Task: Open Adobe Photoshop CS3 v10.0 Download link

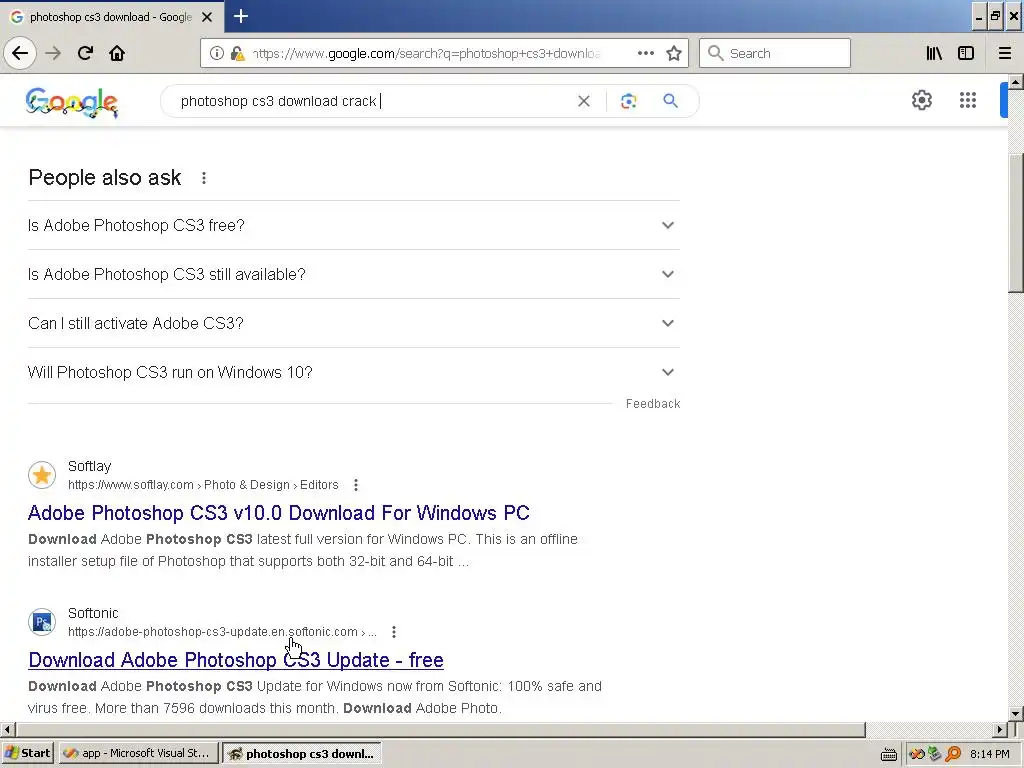Action: 278,513
